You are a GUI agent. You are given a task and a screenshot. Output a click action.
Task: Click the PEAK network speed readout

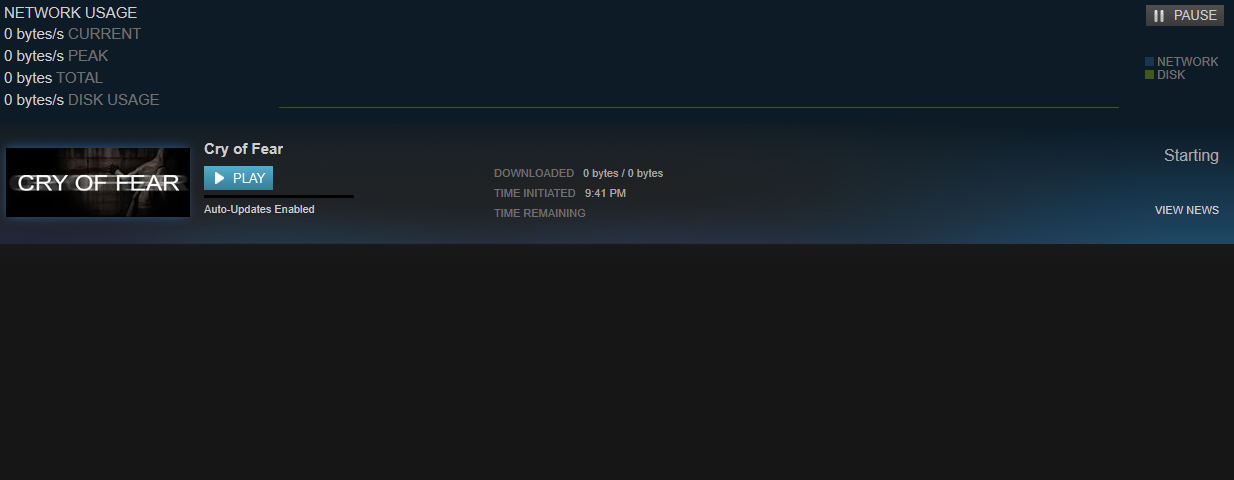point(56,56)
